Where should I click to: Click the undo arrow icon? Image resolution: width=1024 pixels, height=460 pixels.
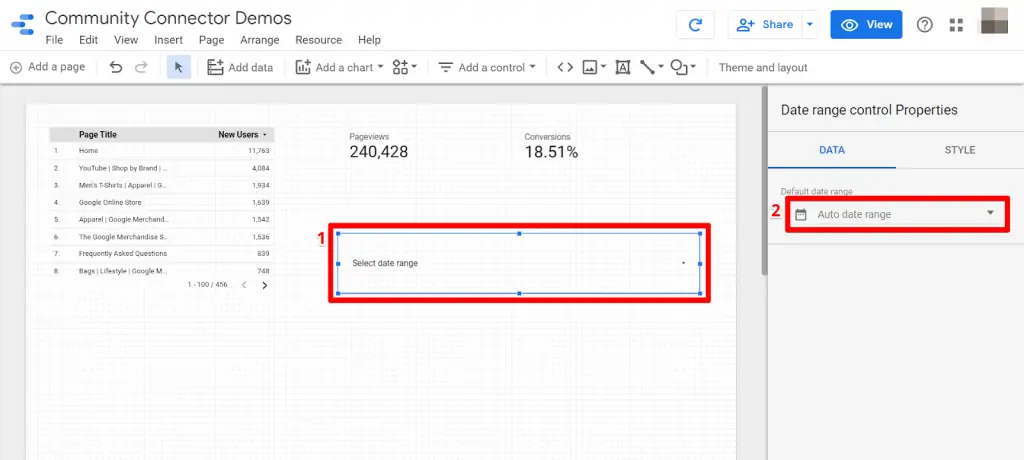click(116, 67)
